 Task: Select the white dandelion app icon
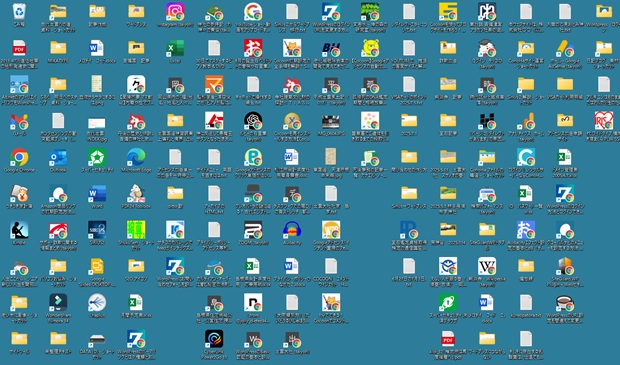[x=97, y=303]
